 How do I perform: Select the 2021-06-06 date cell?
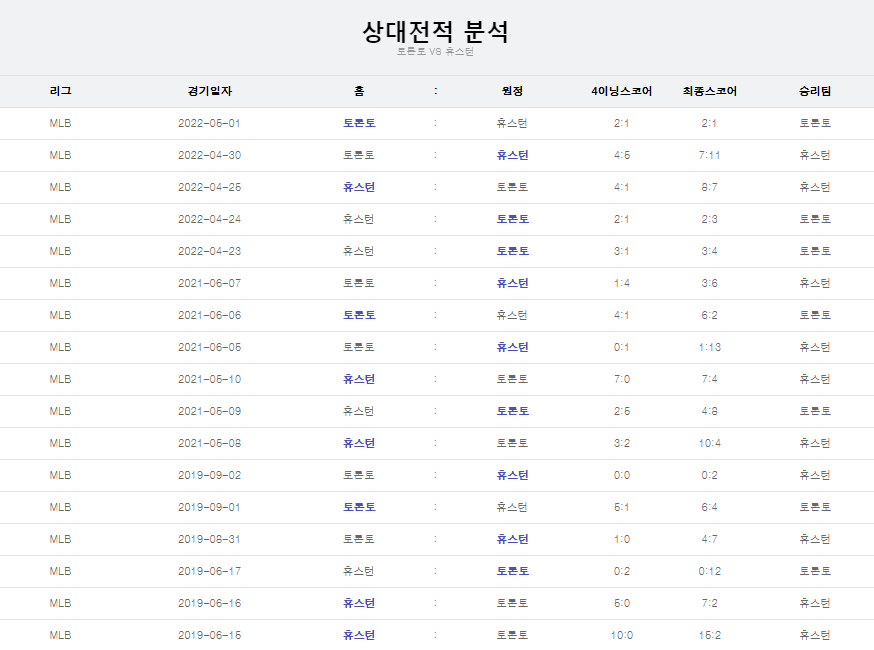pos(210,316)
